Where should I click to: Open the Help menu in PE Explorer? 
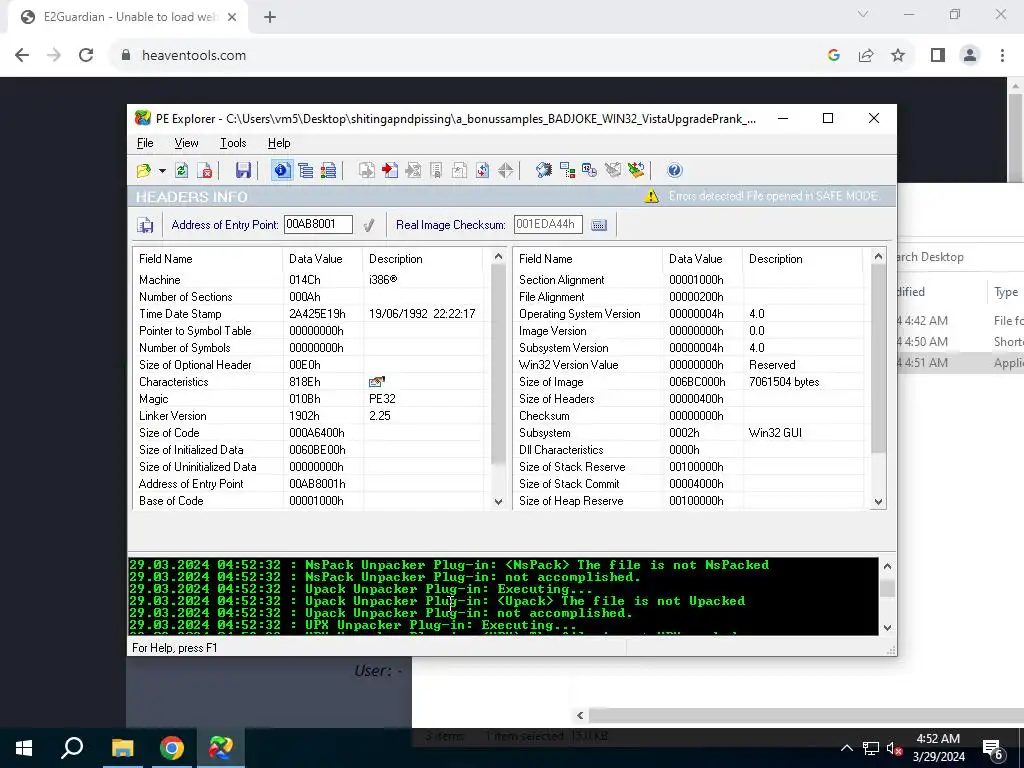279,143
